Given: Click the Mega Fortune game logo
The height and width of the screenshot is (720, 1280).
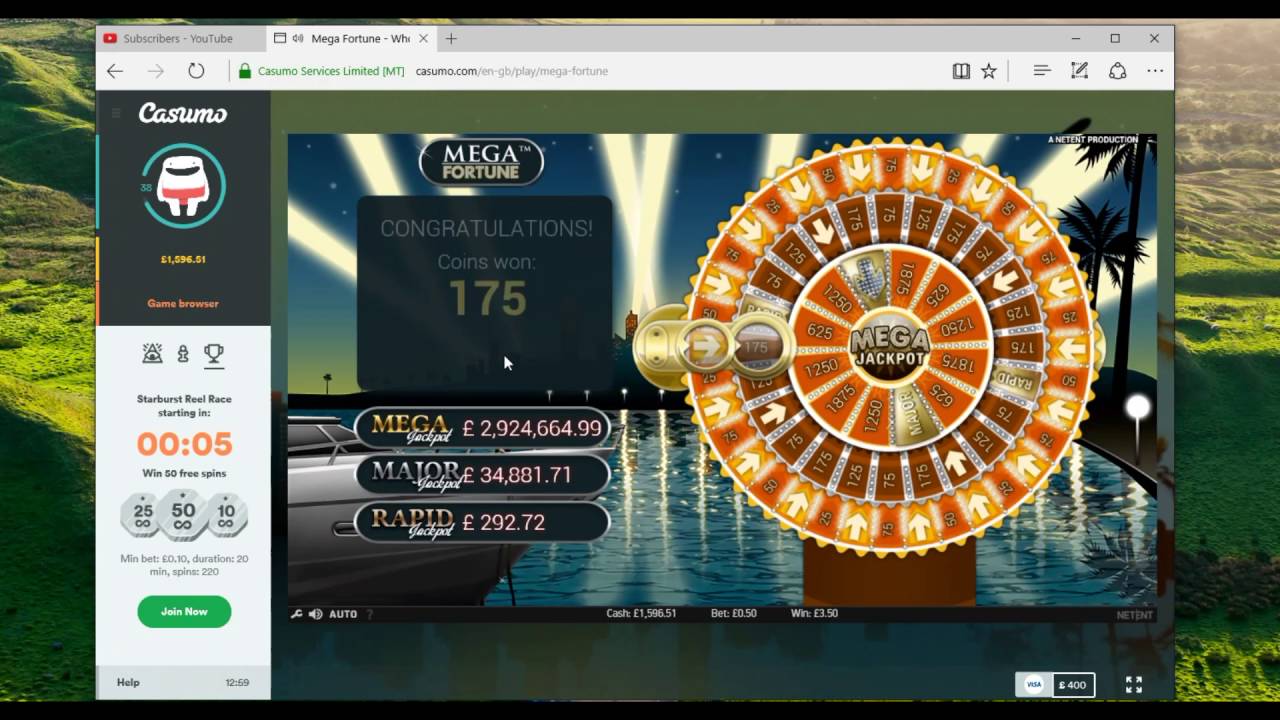Looking at the screenshot, I should click(x=482, y=162).
